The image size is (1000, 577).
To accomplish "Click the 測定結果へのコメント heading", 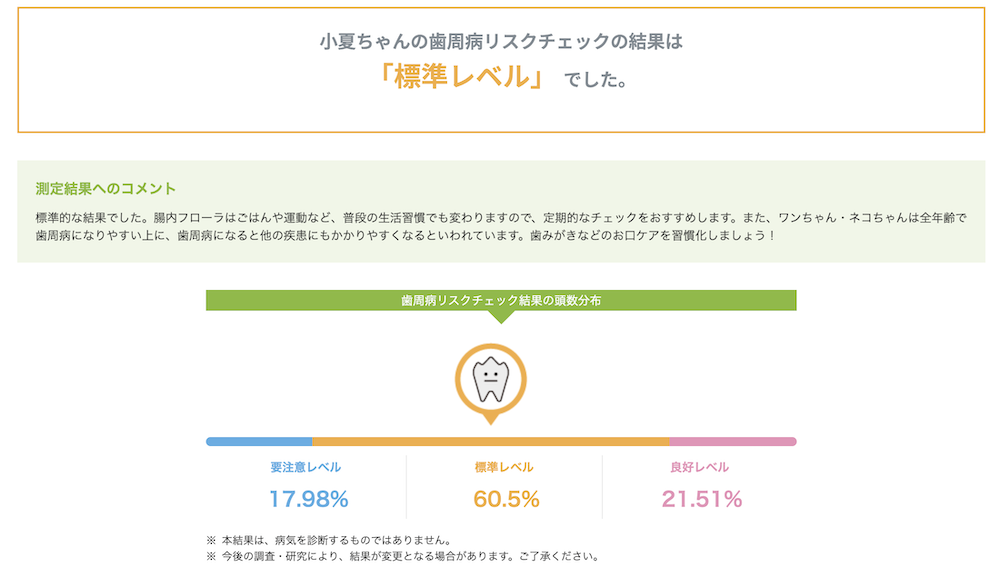I will (106, 188).
